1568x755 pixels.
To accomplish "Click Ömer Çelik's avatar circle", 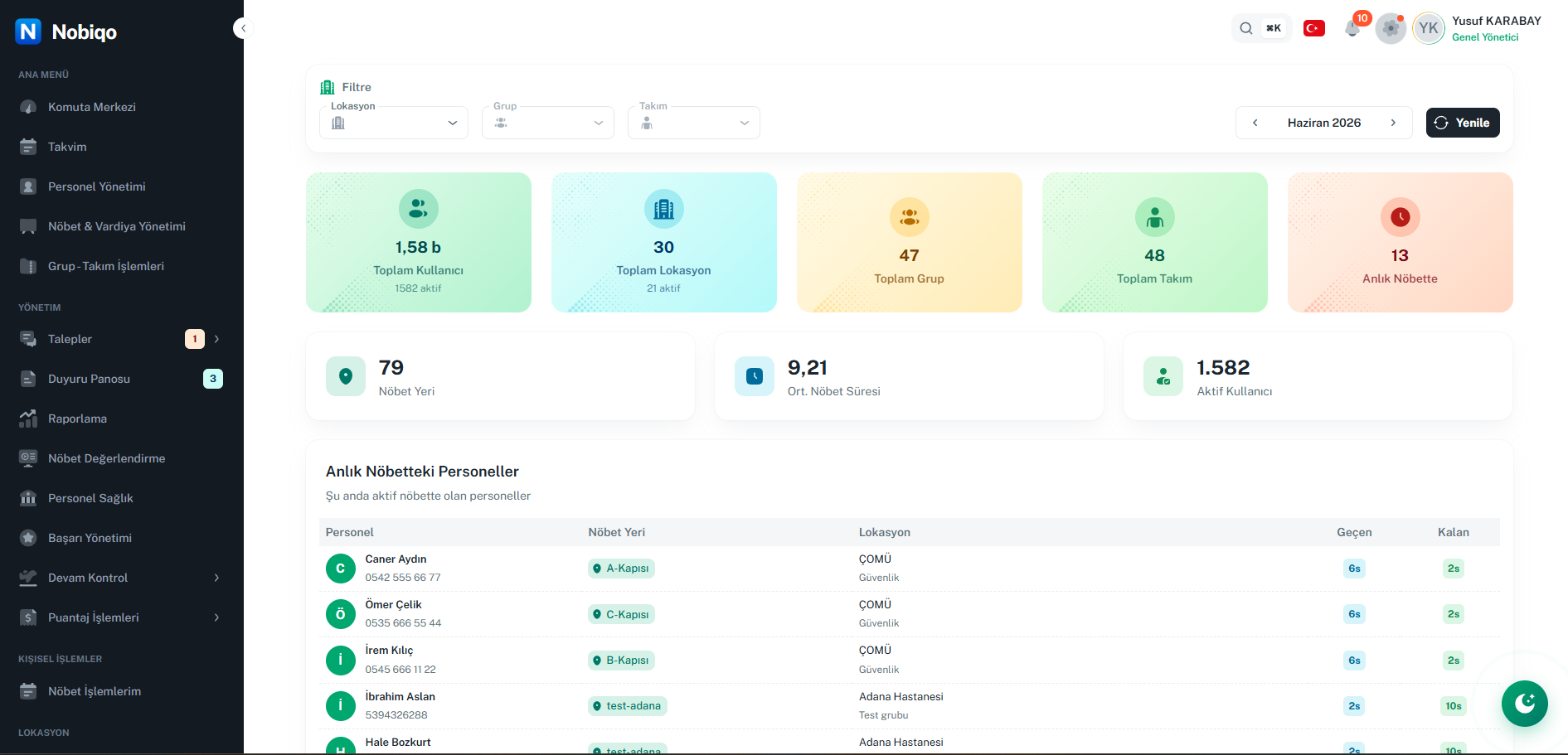I will point(340,614).
